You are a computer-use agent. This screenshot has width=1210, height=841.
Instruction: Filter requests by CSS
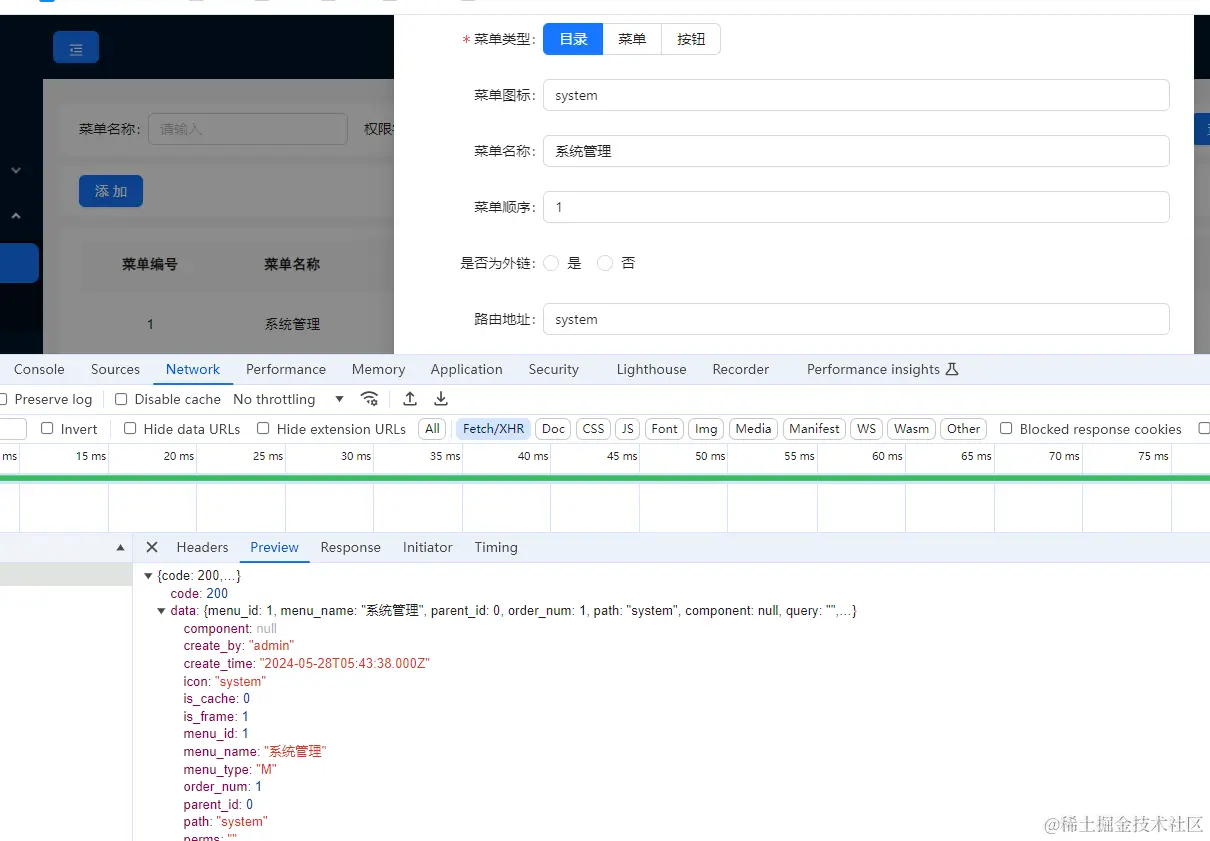(594, 428)
